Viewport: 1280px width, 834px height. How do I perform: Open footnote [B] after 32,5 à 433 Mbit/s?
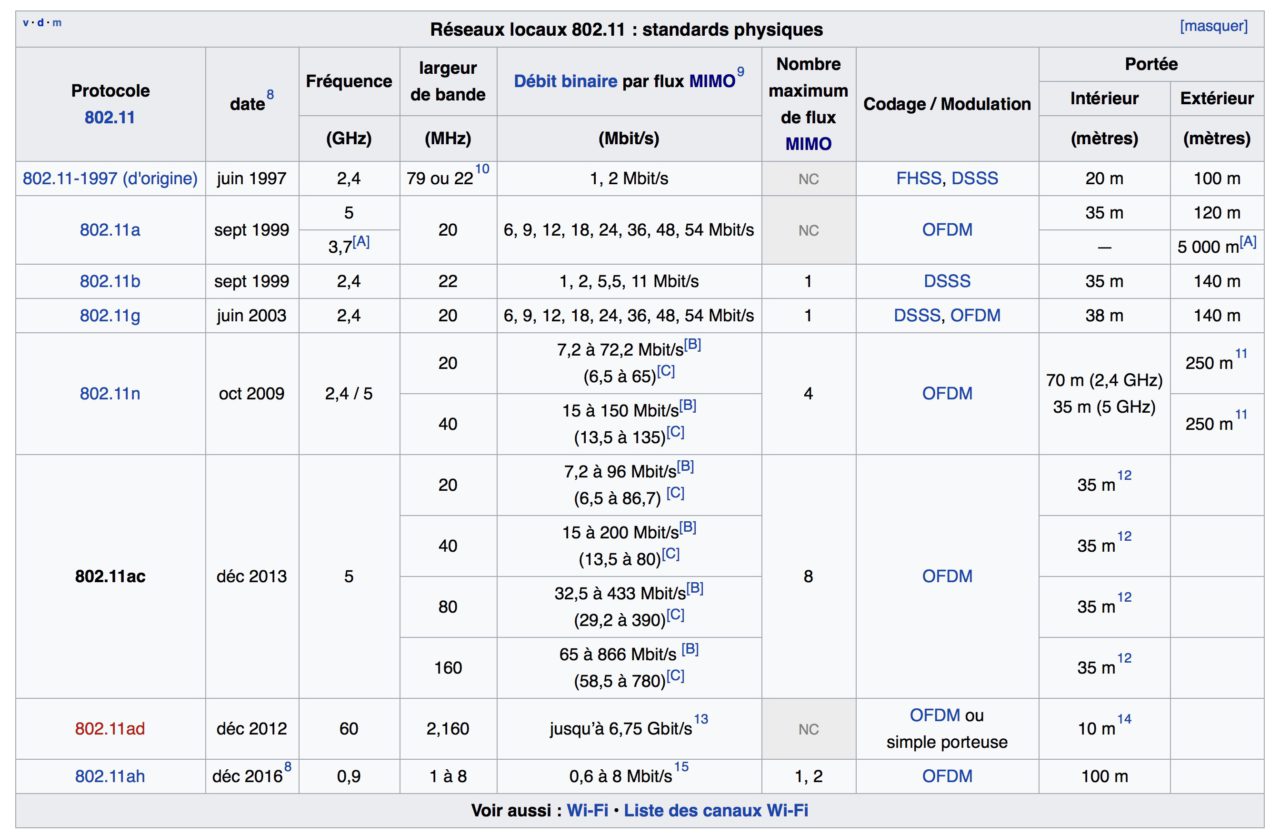695,588
